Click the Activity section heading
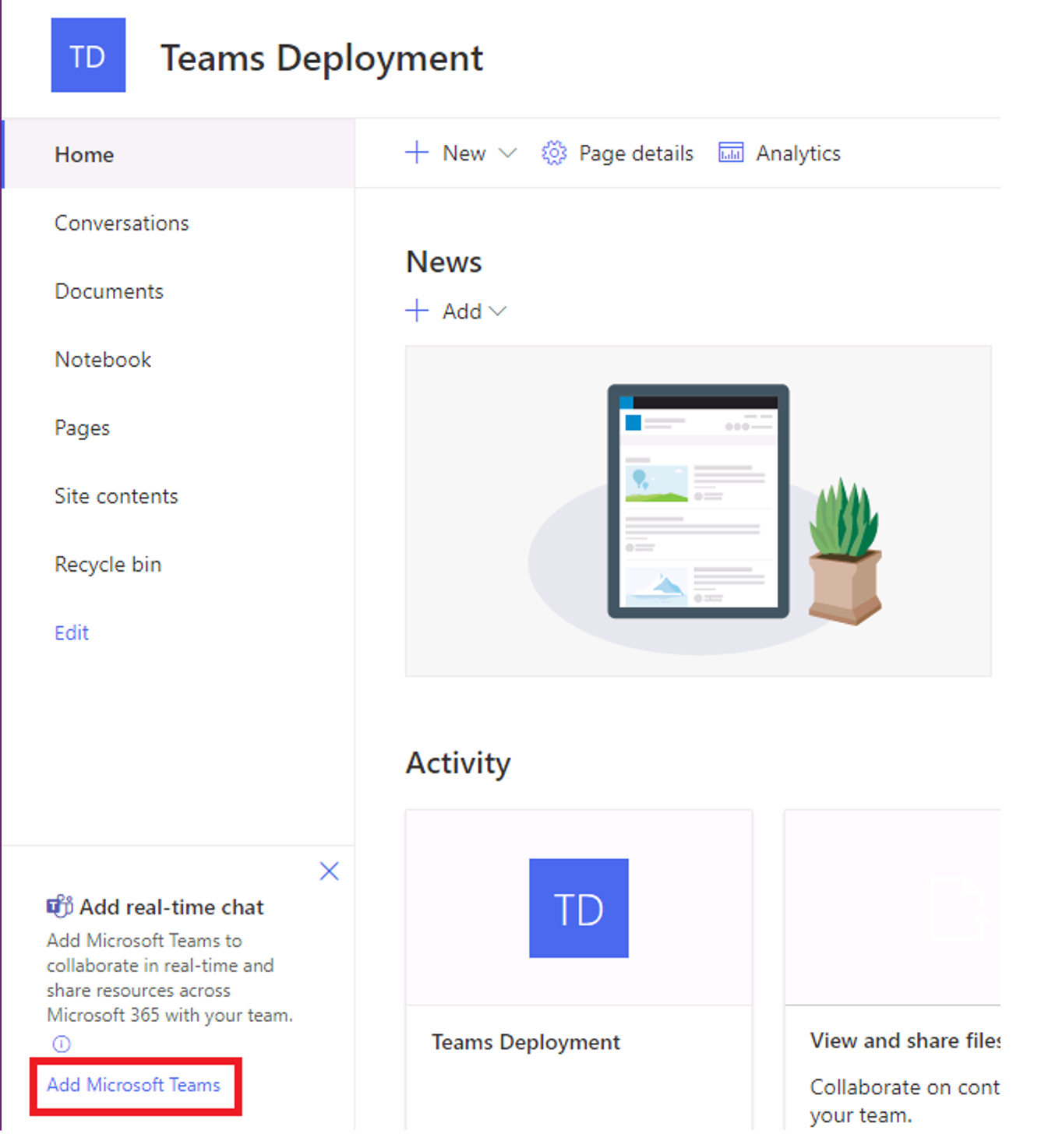Screen dimensions: 1041x1148 click(x=458, y=763)
